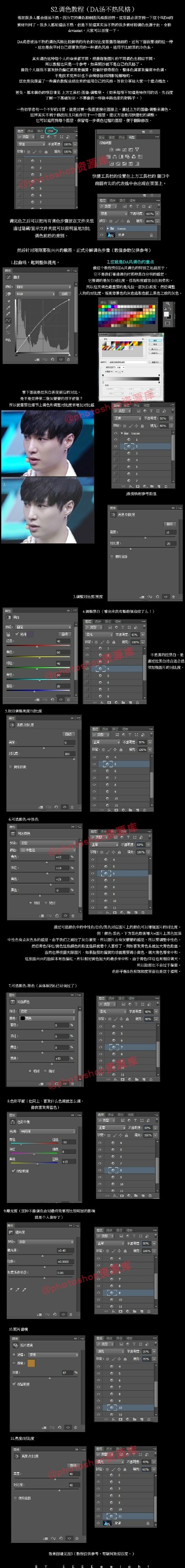Click the Auto button in step 5 Brightness/Contrast
The image size is (185, 1568).
(x=69, y=734)
